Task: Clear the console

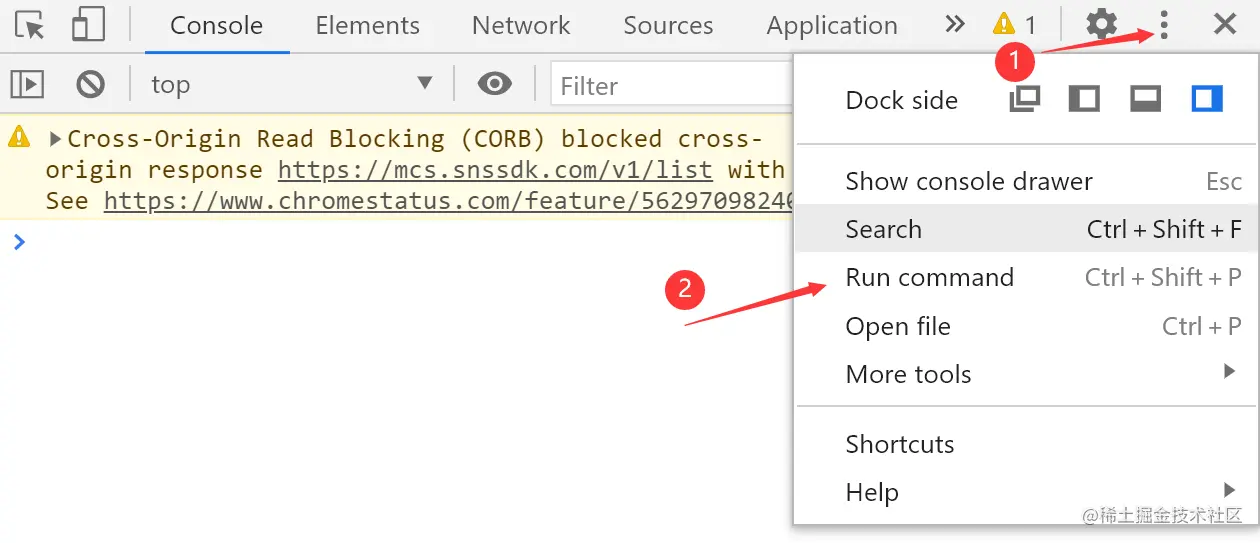Action: [91, 85]
